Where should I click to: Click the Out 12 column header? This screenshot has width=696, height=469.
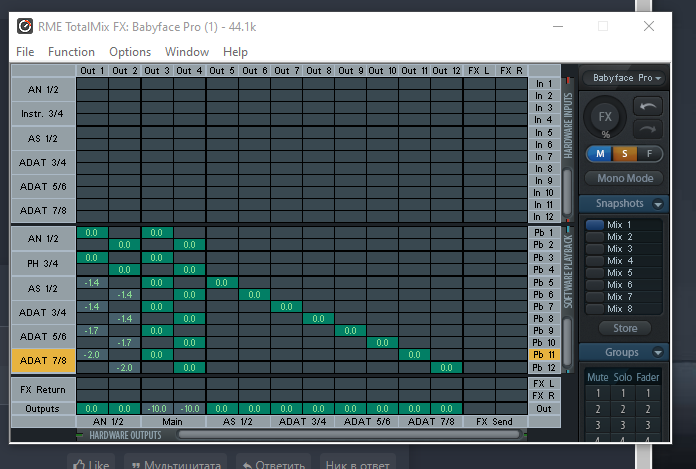coord(446,71)
